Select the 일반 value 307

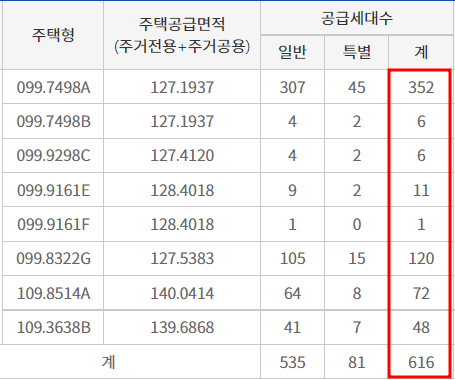click(292, 88)
